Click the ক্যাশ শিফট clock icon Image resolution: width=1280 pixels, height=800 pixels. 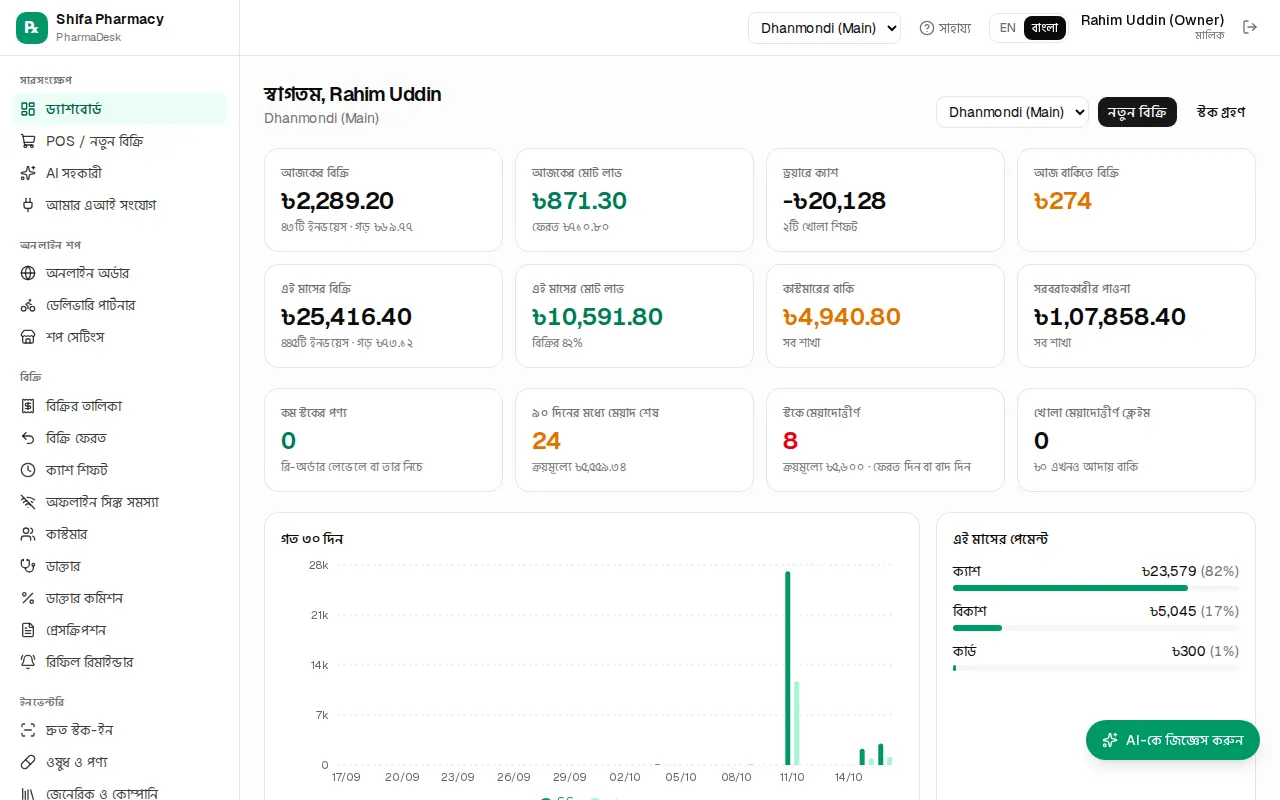pos(28,470)
